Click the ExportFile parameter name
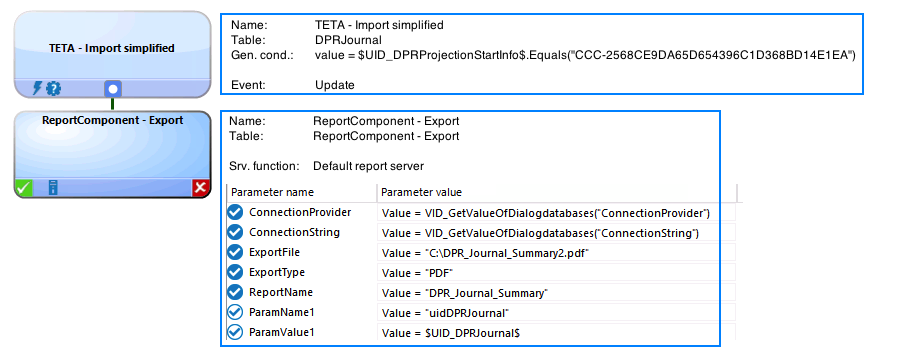The width and height of the screenshot is (904, 362). click(274, 252)
